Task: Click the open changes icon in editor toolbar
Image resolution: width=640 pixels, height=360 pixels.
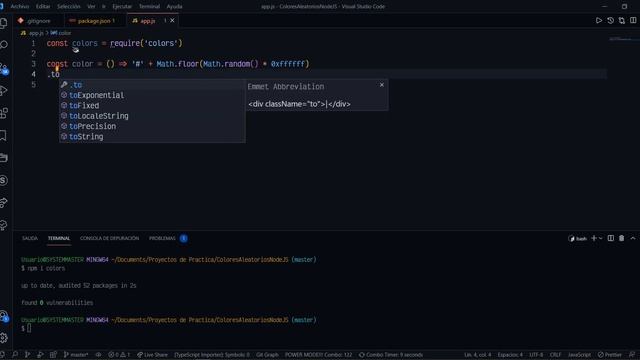Action: coord(622,20)
